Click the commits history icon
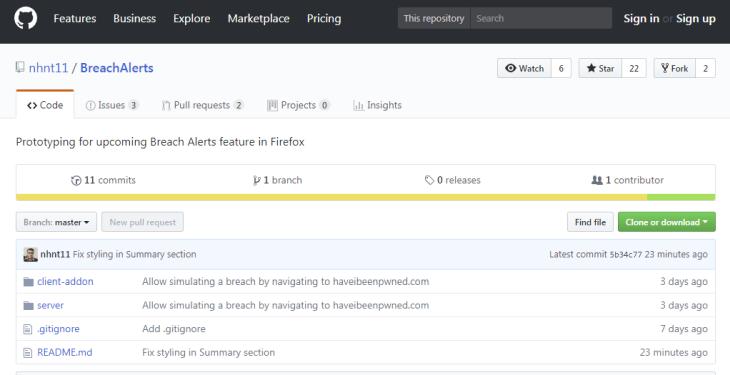This screenshot has width=730, height=375. coord(76,180)
